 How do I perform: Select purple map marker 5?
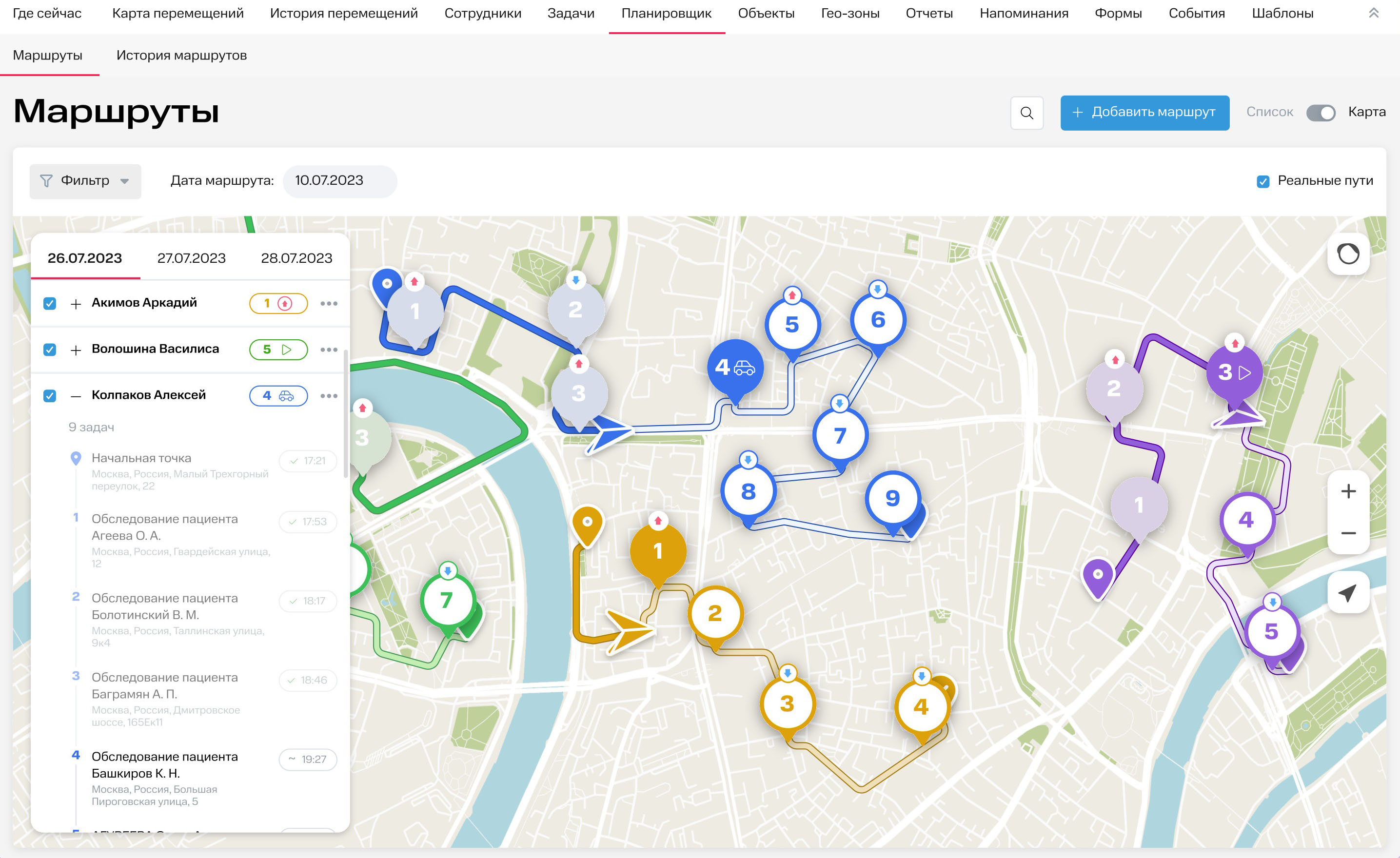tap(1272, 631)
